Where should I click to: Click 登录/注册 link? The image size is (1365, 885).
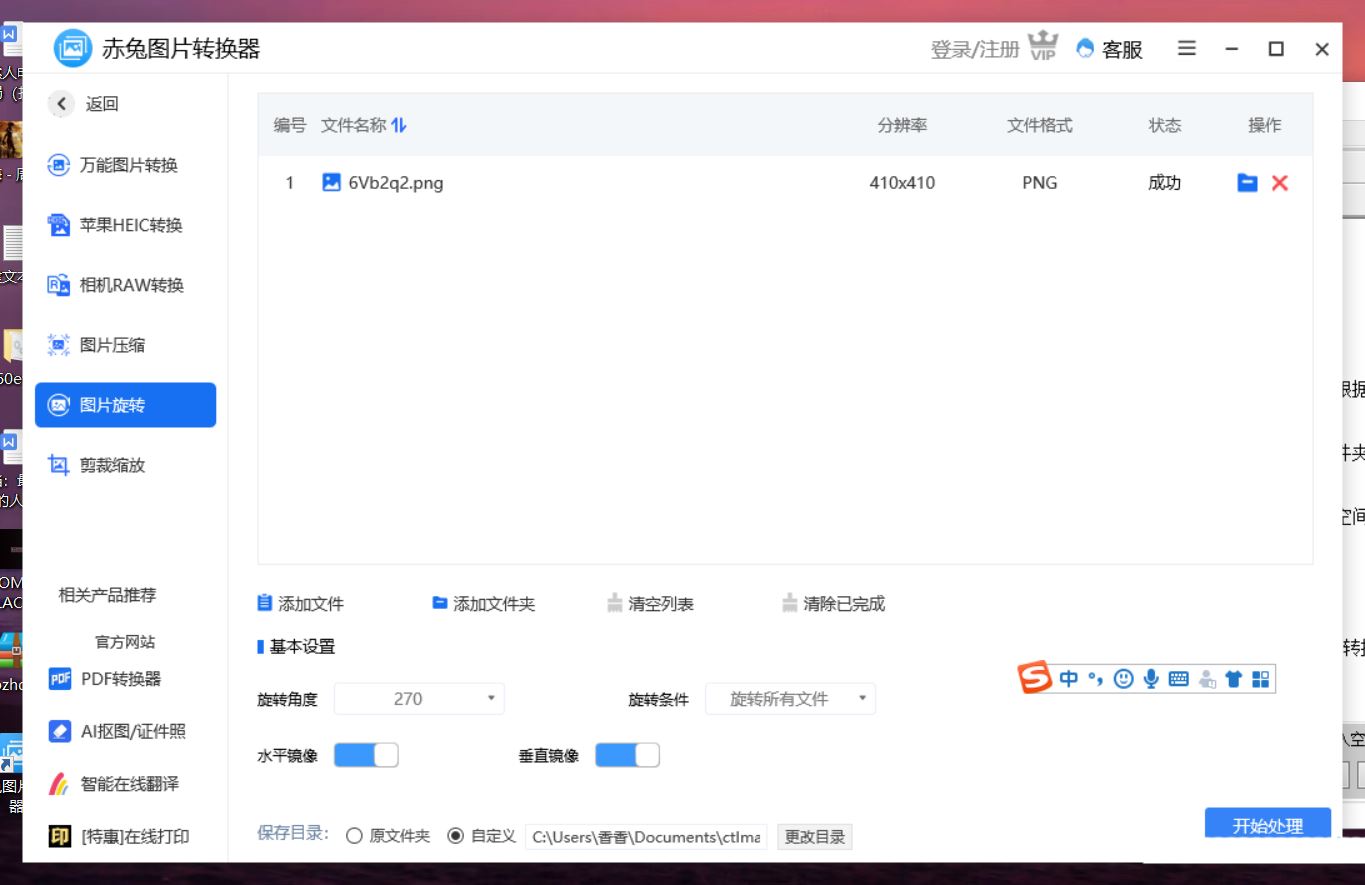[975, 50]
